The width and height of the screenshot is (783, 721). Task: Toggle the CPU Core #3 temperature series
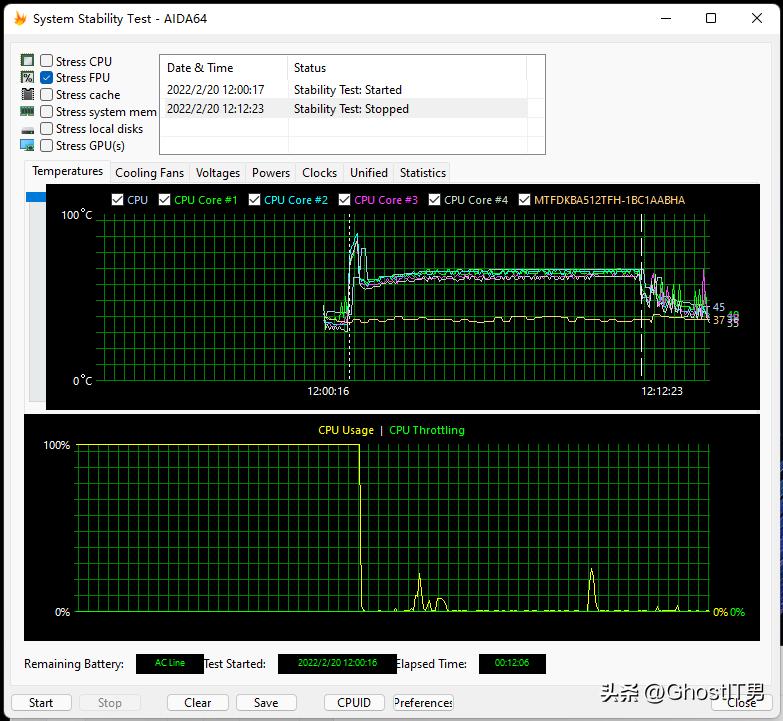(345, 200)
